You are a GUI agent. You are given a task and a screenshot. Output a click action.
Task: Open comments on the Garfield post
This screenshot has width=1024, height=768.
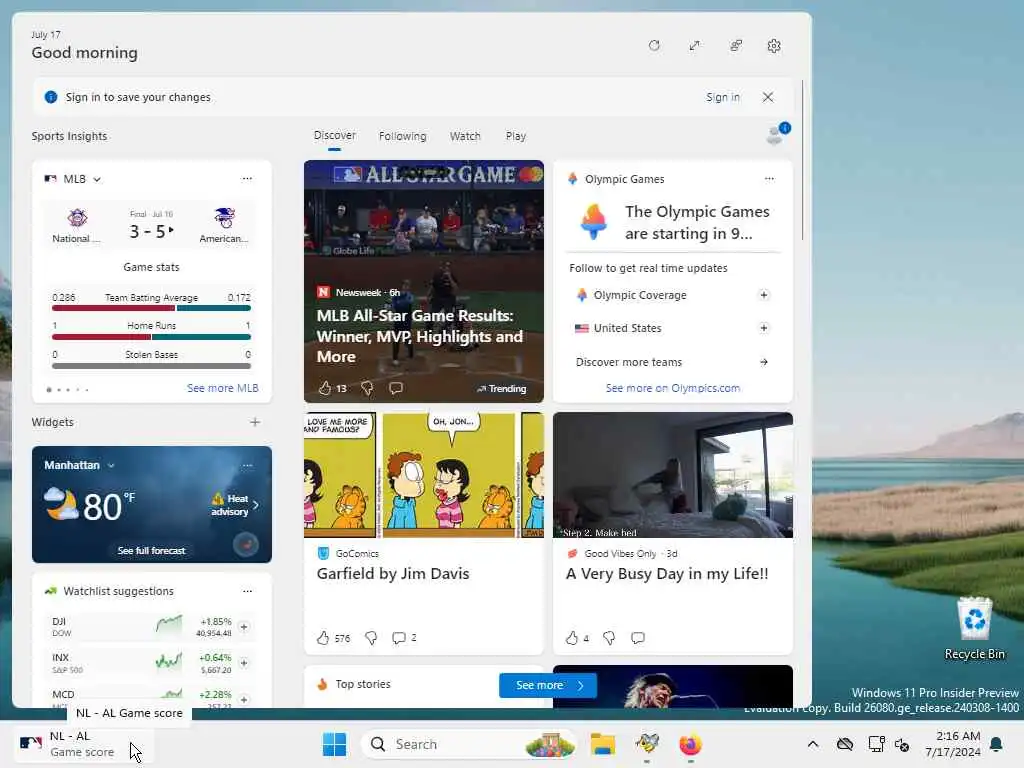tap(398, 638)
